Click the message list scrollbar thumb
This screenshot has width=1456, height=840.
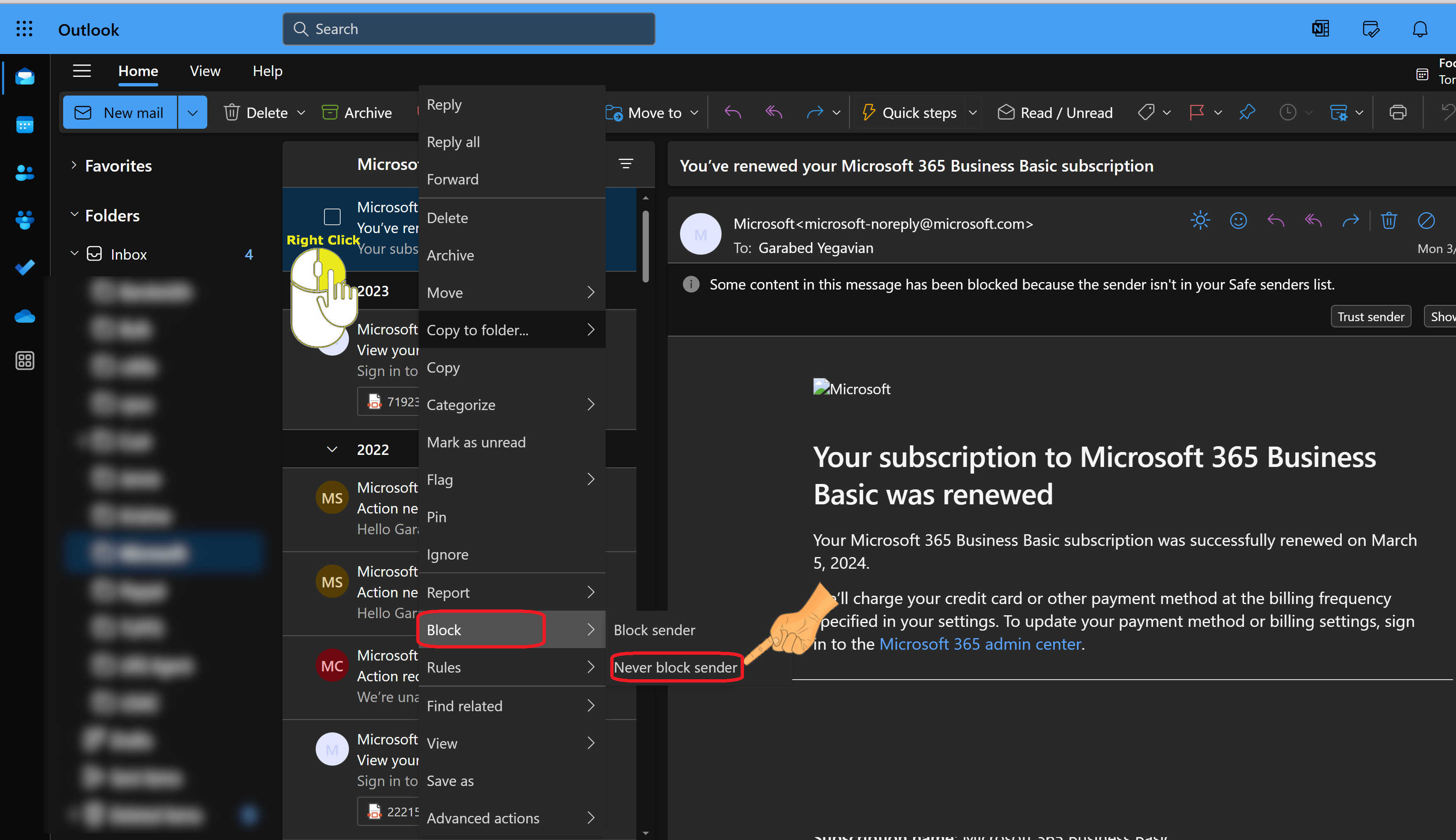coord(645,247)
